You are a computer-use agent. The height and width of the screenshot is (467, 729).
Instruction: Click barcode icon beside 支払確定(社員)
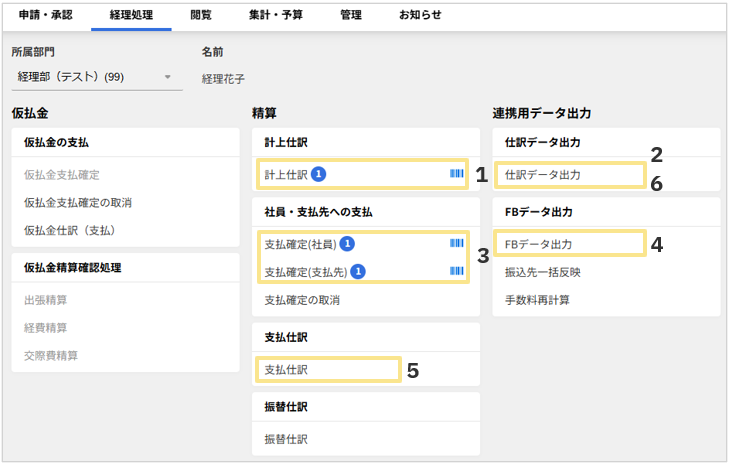click(456, 243)
